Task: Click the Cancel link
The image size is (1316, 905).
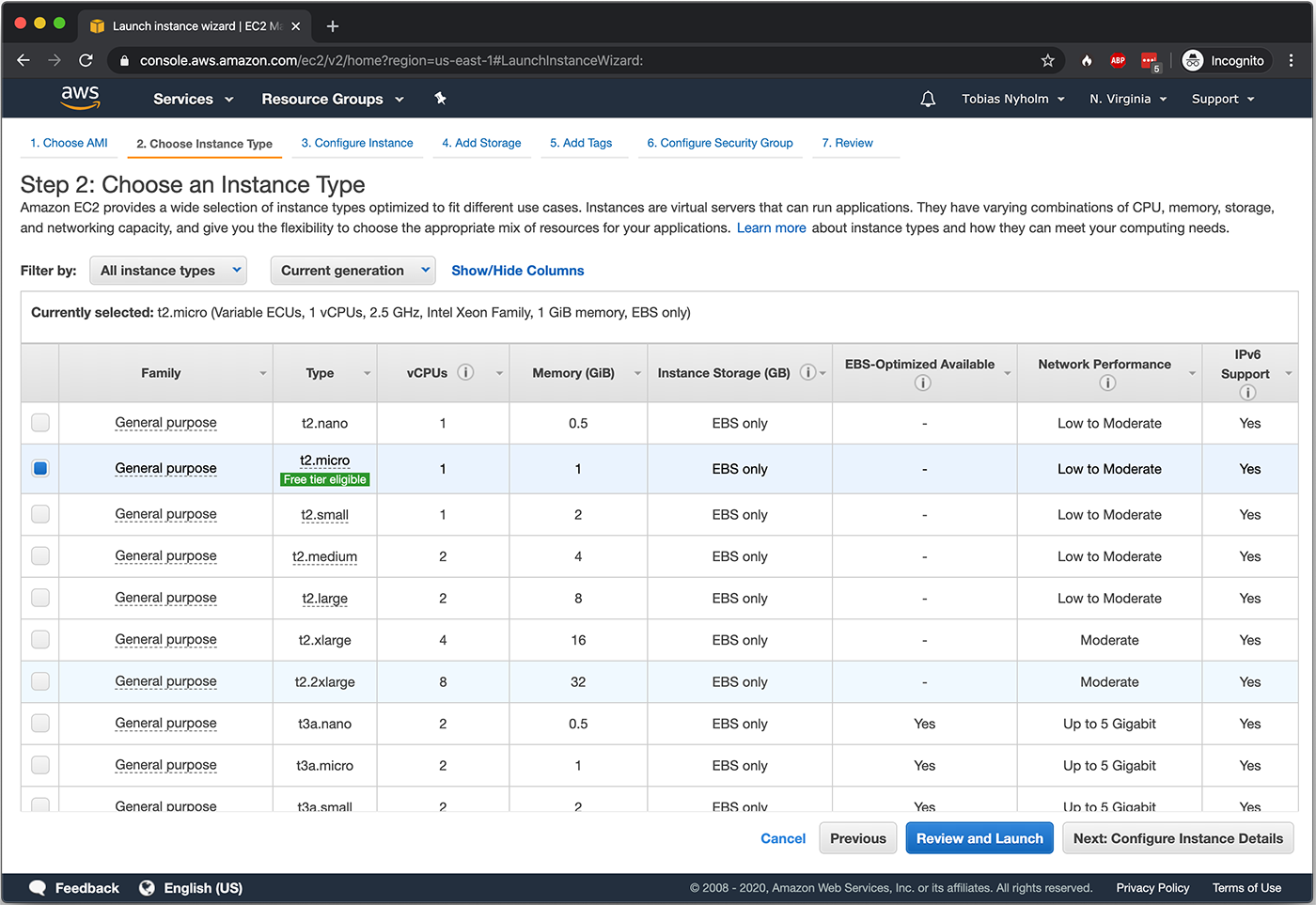Action: [x=783, y=838]
